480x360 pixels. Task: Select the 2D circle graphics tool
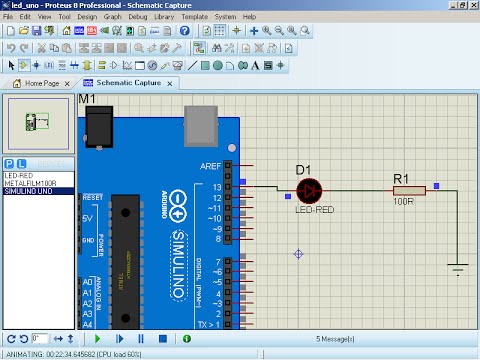[218, 65]
